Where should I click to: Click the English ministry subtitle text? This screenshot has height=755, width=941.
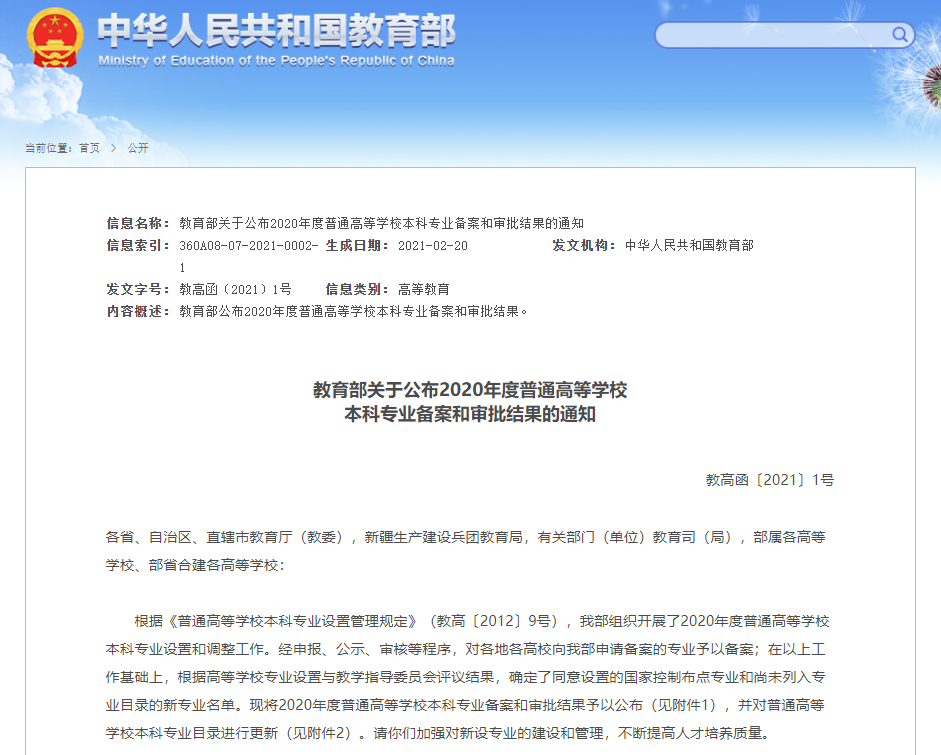(x=275, y=58)
